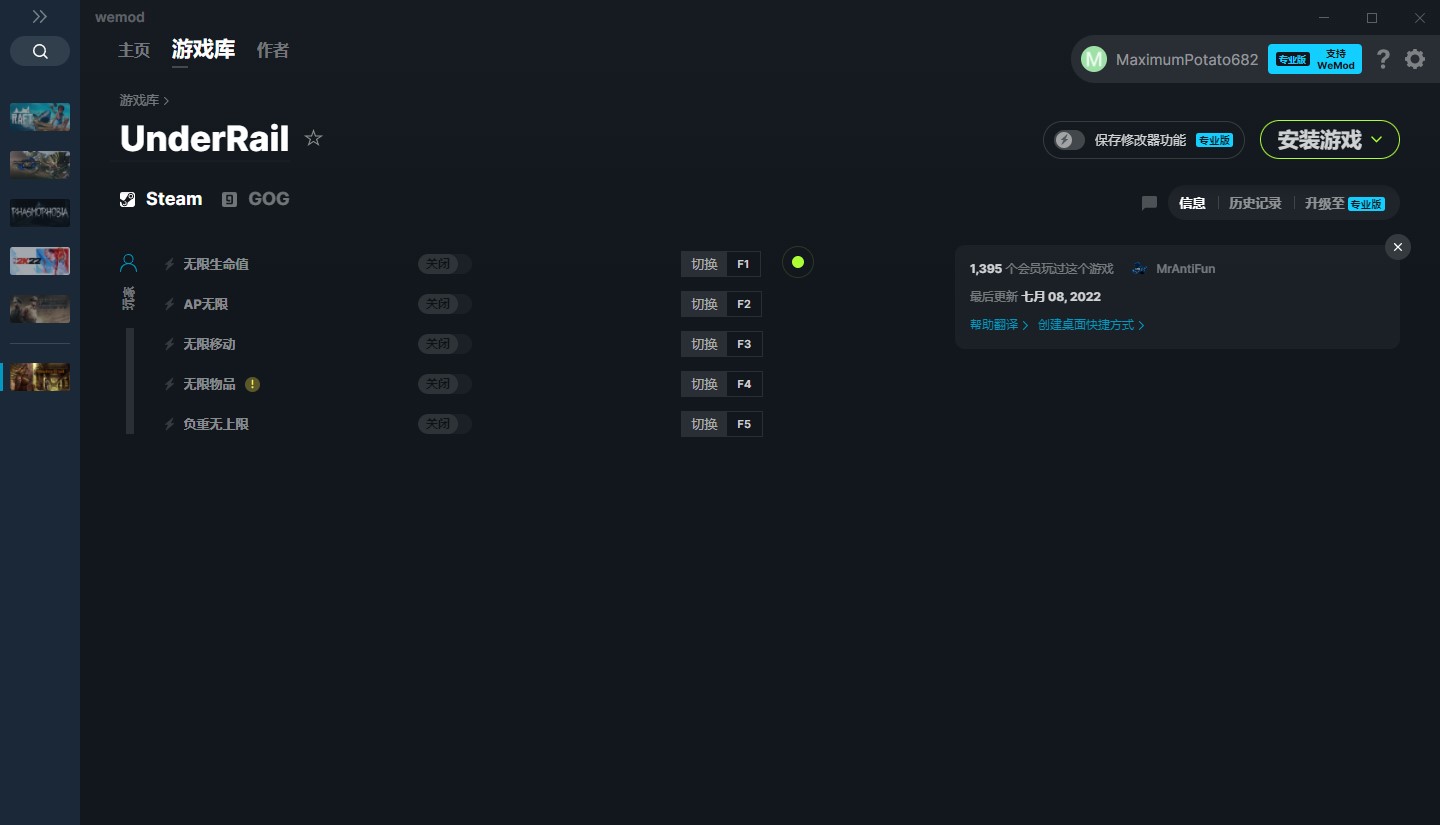1440x825 pixels.
Task: Toggle 保存修改器功能 switch
Action: pos(1069,140)
